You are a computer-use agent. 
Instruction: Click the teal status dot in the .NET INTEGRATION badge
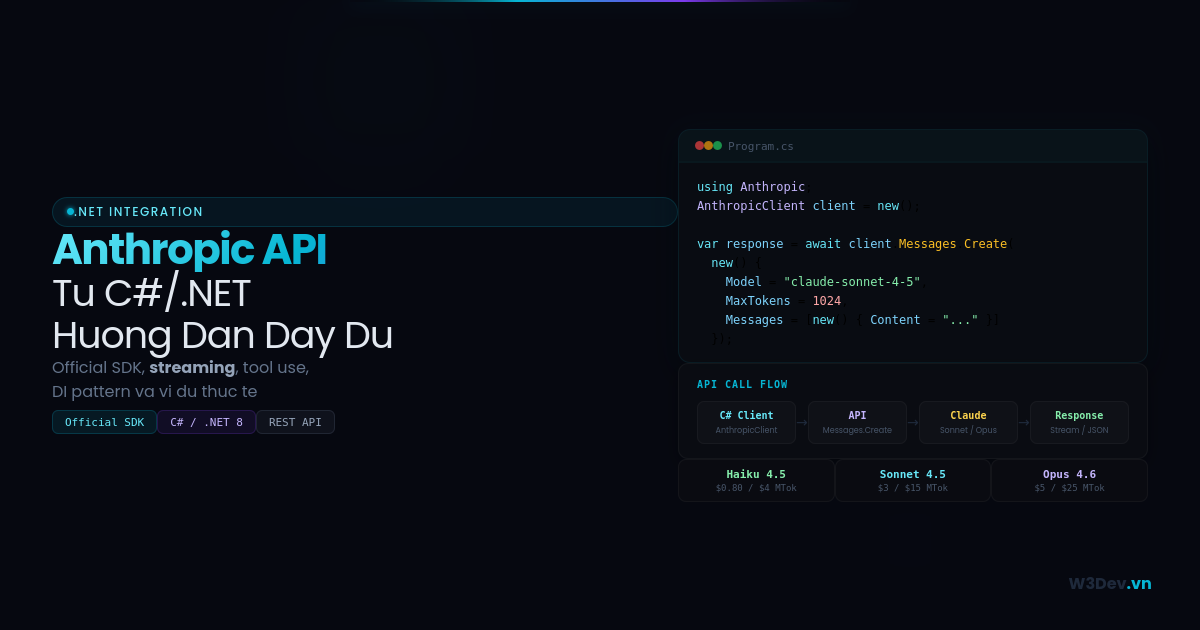point(69,211)
